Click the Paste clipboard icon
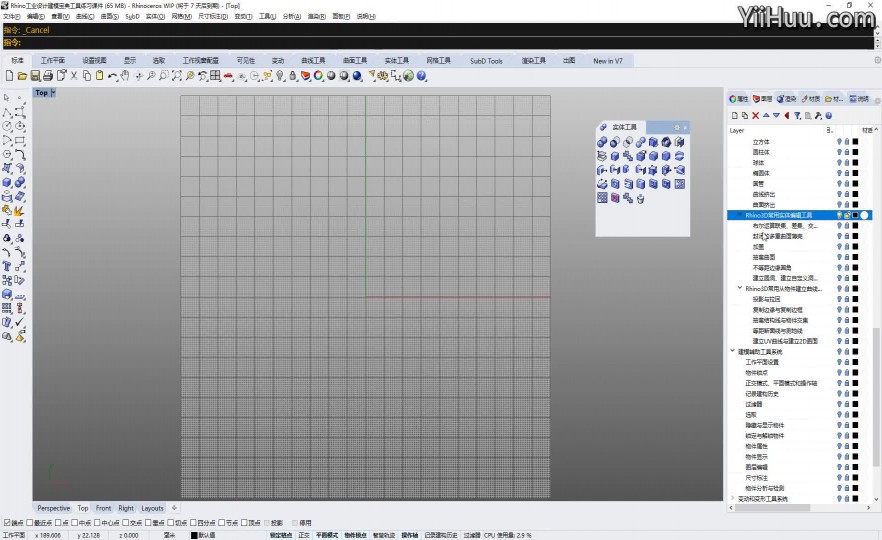882x540 pixels. pyautogui.click(x=100, y=75)
